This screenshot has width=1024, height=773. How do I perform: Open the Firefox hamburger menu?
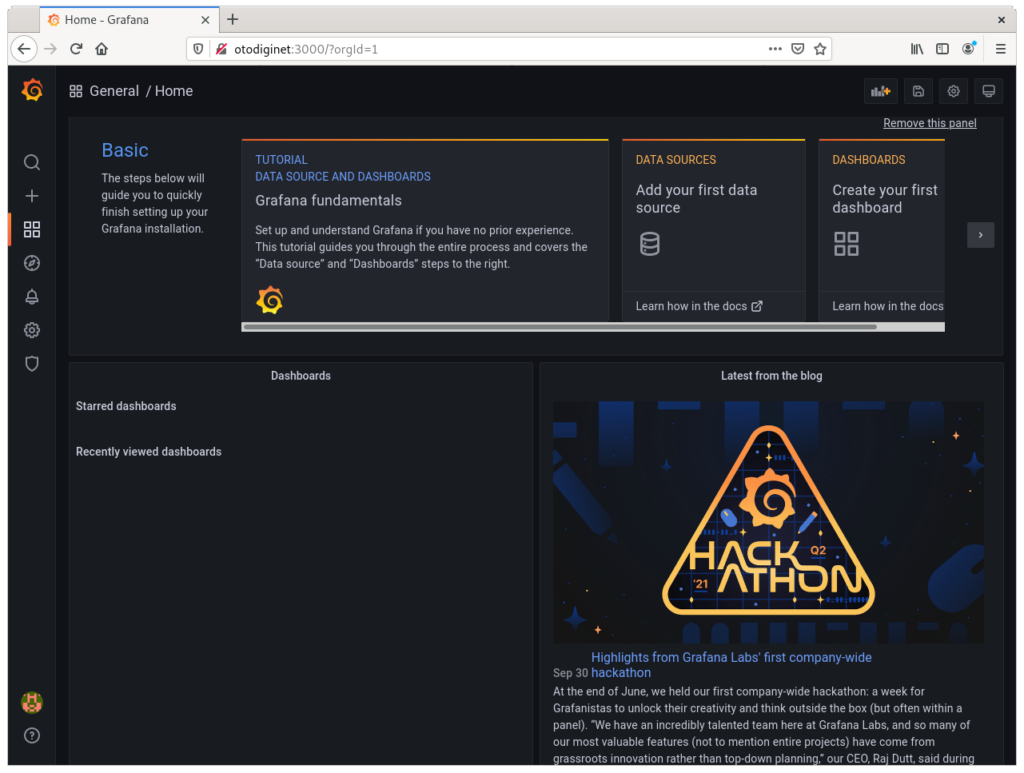point(1000,49)
